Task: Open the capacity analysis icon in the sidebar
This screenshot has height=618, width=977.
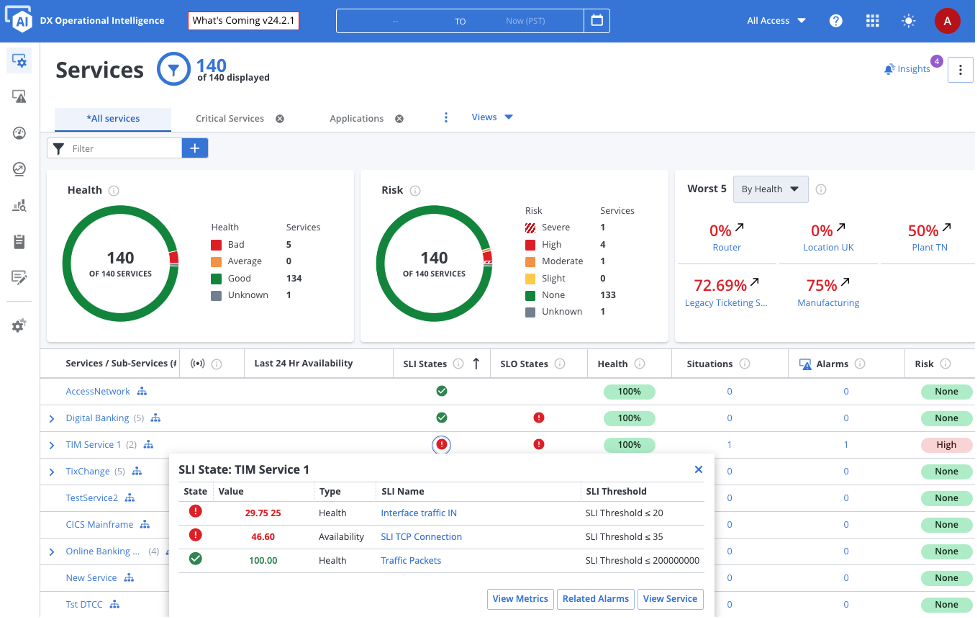Action: point(18,205)
